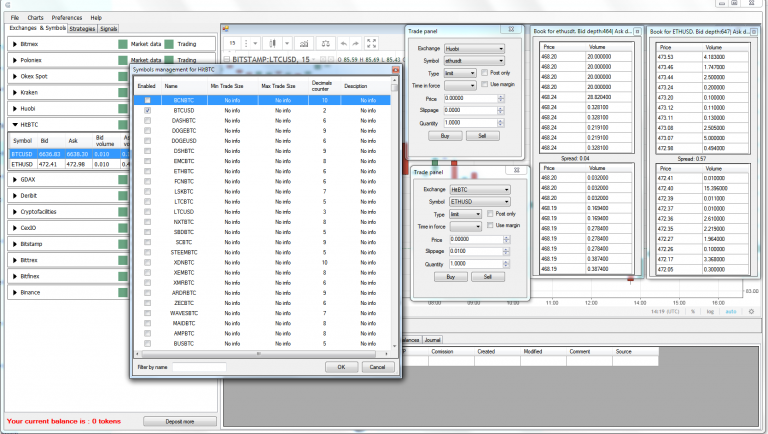Enable the BCNBTC symbol checkbox
Image resolution: width=768 pixels, height=434 pixels.
pos(147,100)
